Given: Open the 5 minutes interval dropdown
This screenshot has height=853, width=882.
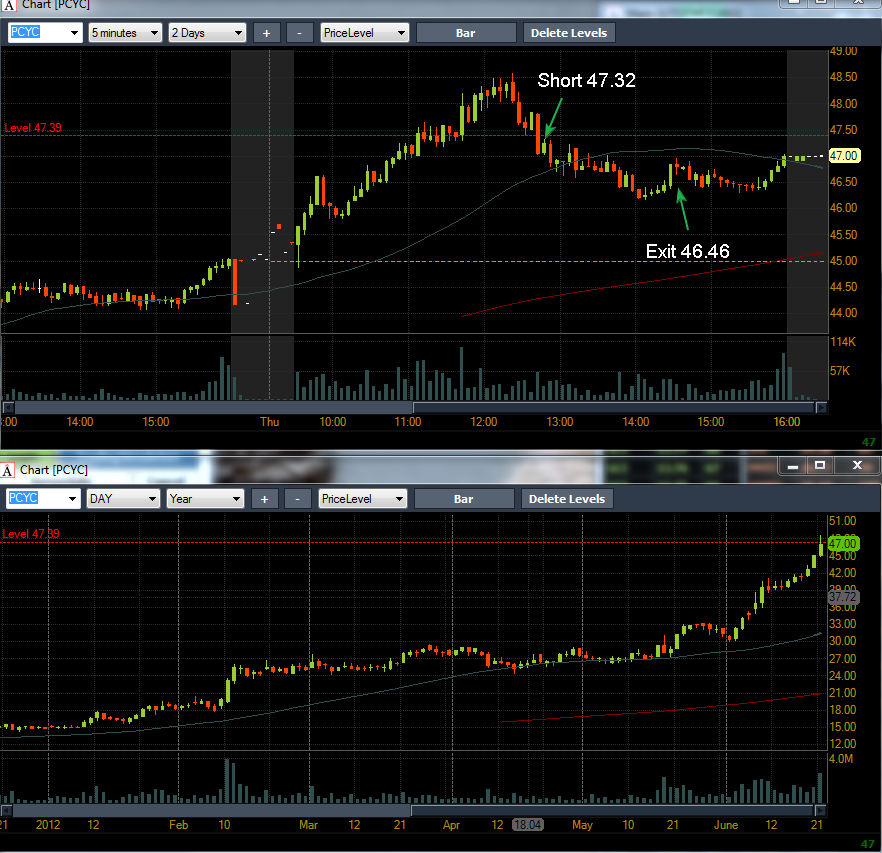Looking at the screenshot, I should (x=125, y=33).
